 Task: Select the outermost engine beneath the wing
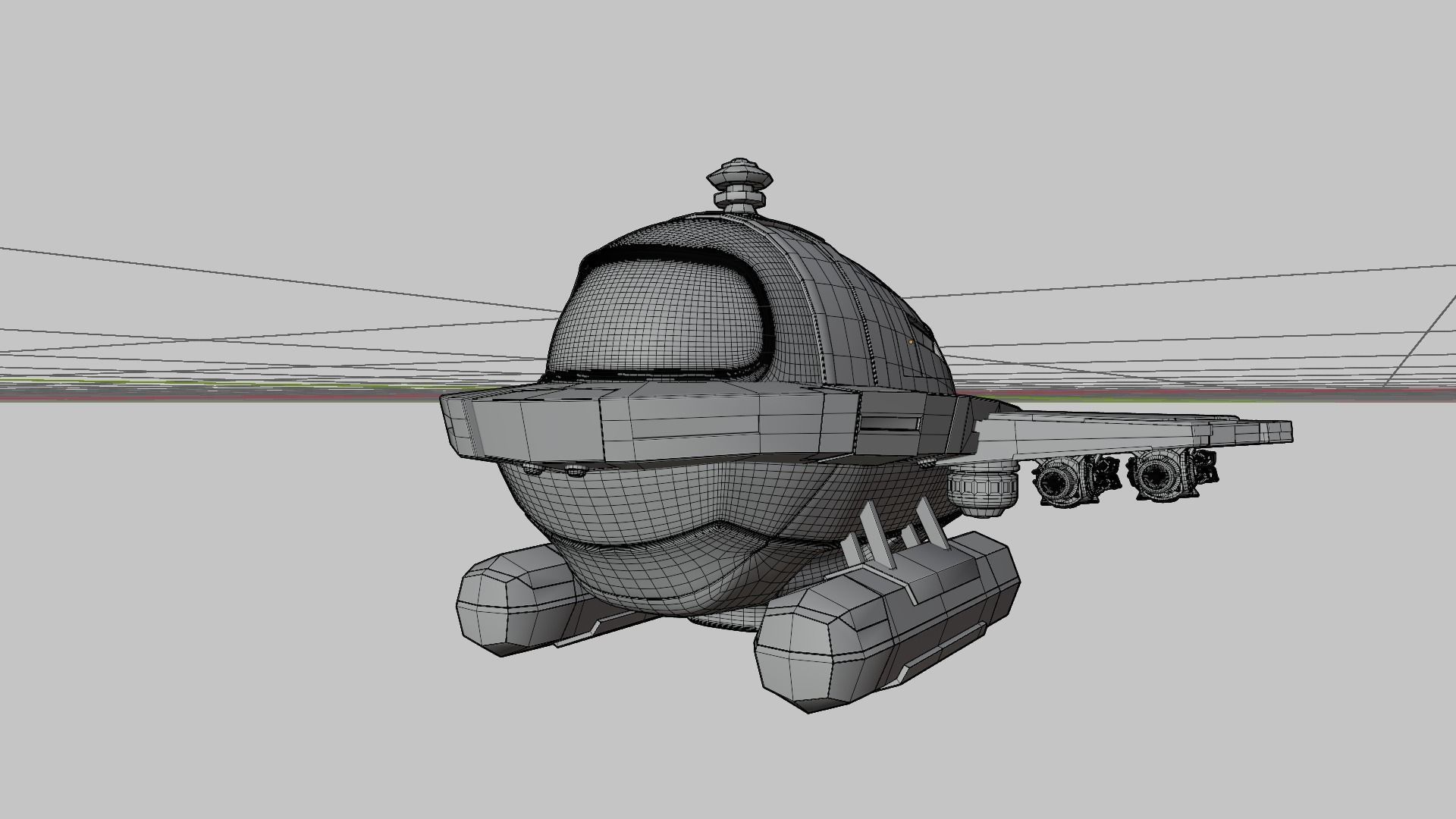[x=1172, y=475]
